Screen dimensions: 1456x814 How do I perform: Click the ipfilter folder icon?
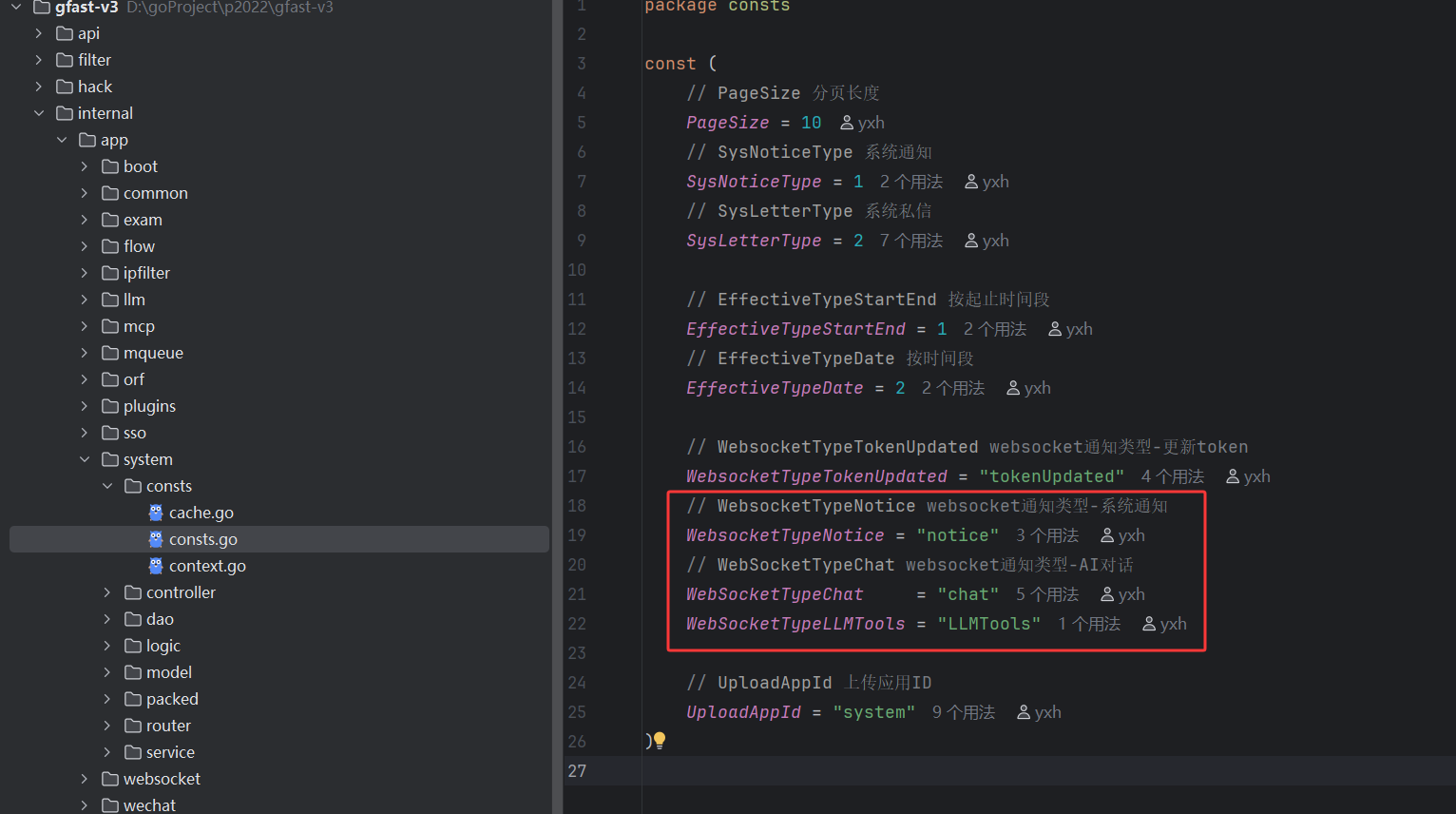[110, 273]
